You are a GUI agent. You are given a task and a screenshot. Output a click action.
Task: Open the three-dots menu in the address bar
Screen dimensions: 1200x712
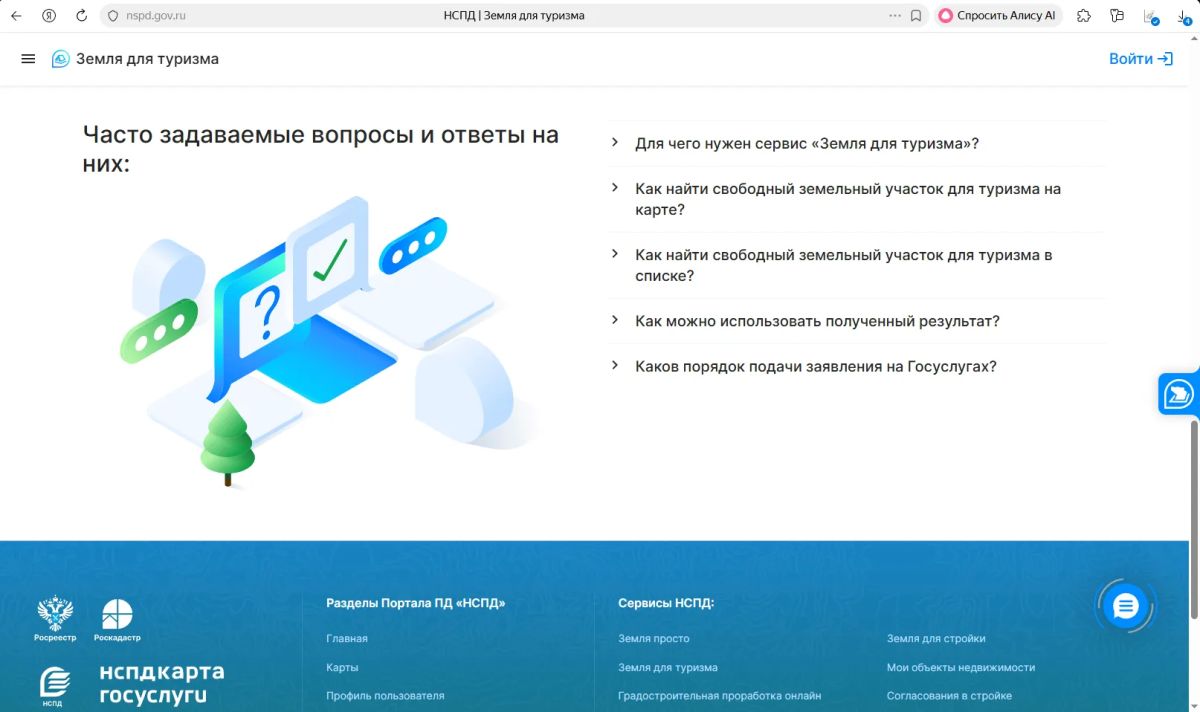(895, 16)
